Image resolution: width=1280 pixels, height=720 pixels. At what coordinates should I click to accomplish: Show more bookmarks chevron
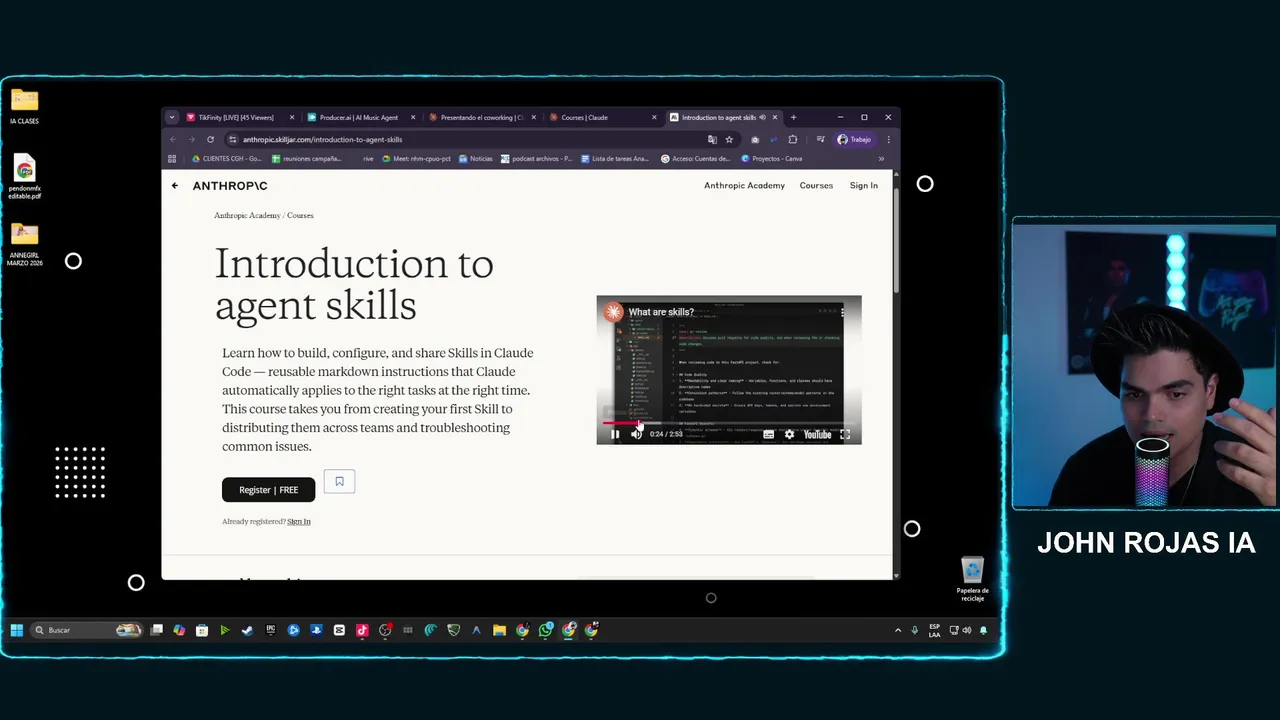pos(881,158)
